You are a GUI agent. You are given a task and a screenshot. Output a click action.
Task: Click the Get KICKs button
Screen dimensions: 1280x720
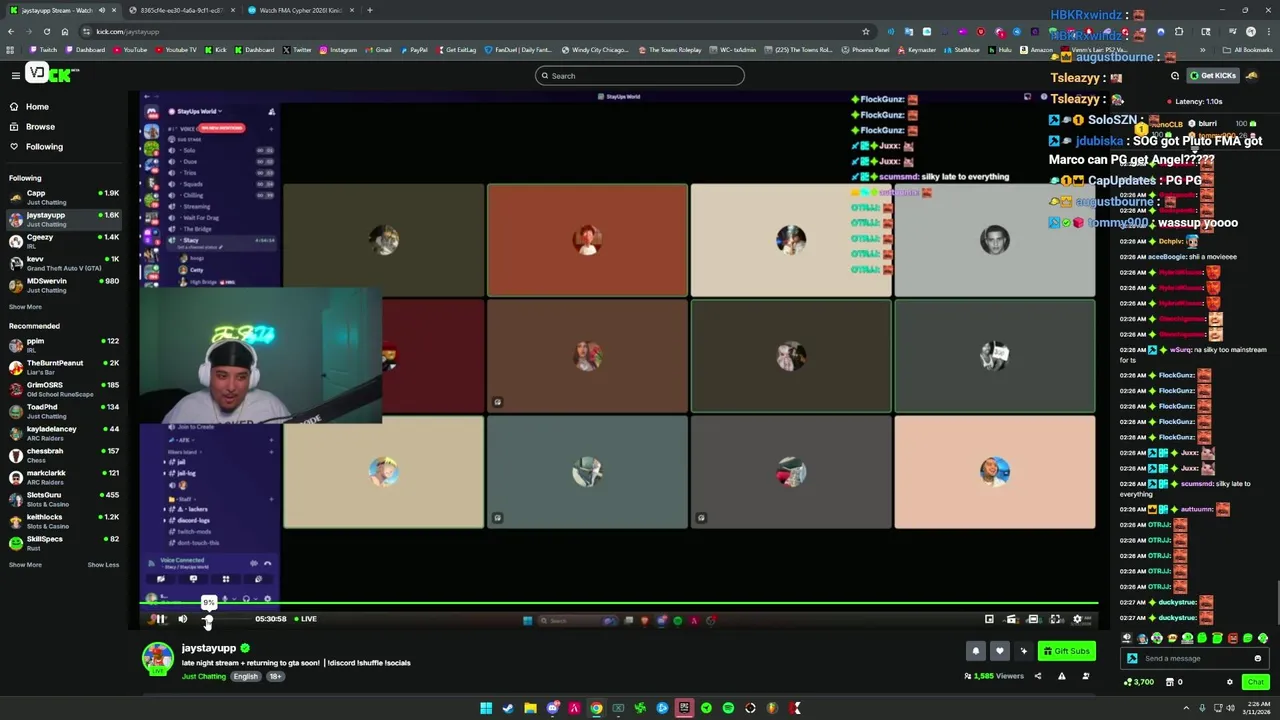pos(1212,76)
